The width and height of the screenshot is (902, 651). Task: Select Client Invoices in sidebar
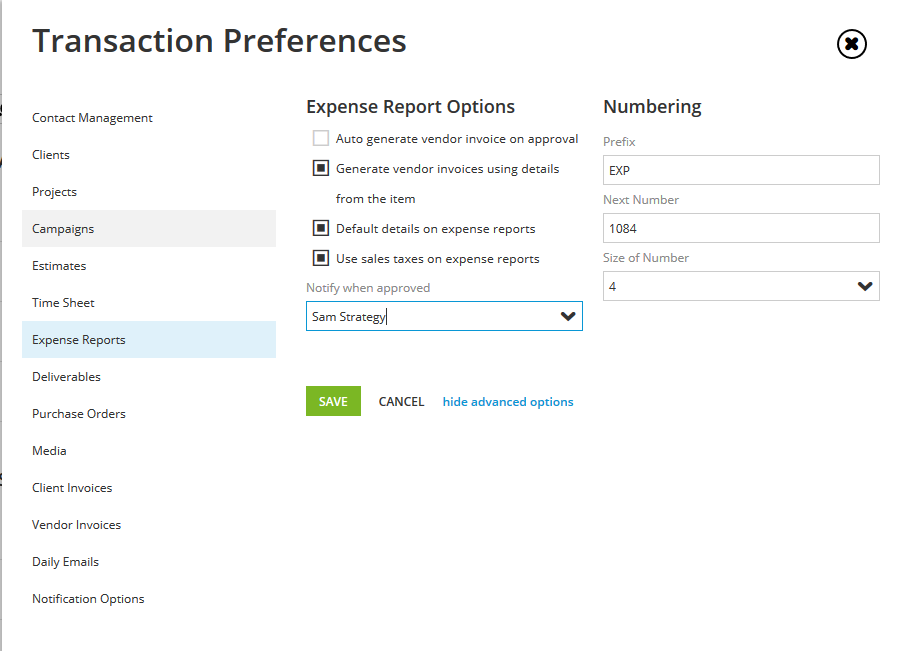tap(149, 488)
